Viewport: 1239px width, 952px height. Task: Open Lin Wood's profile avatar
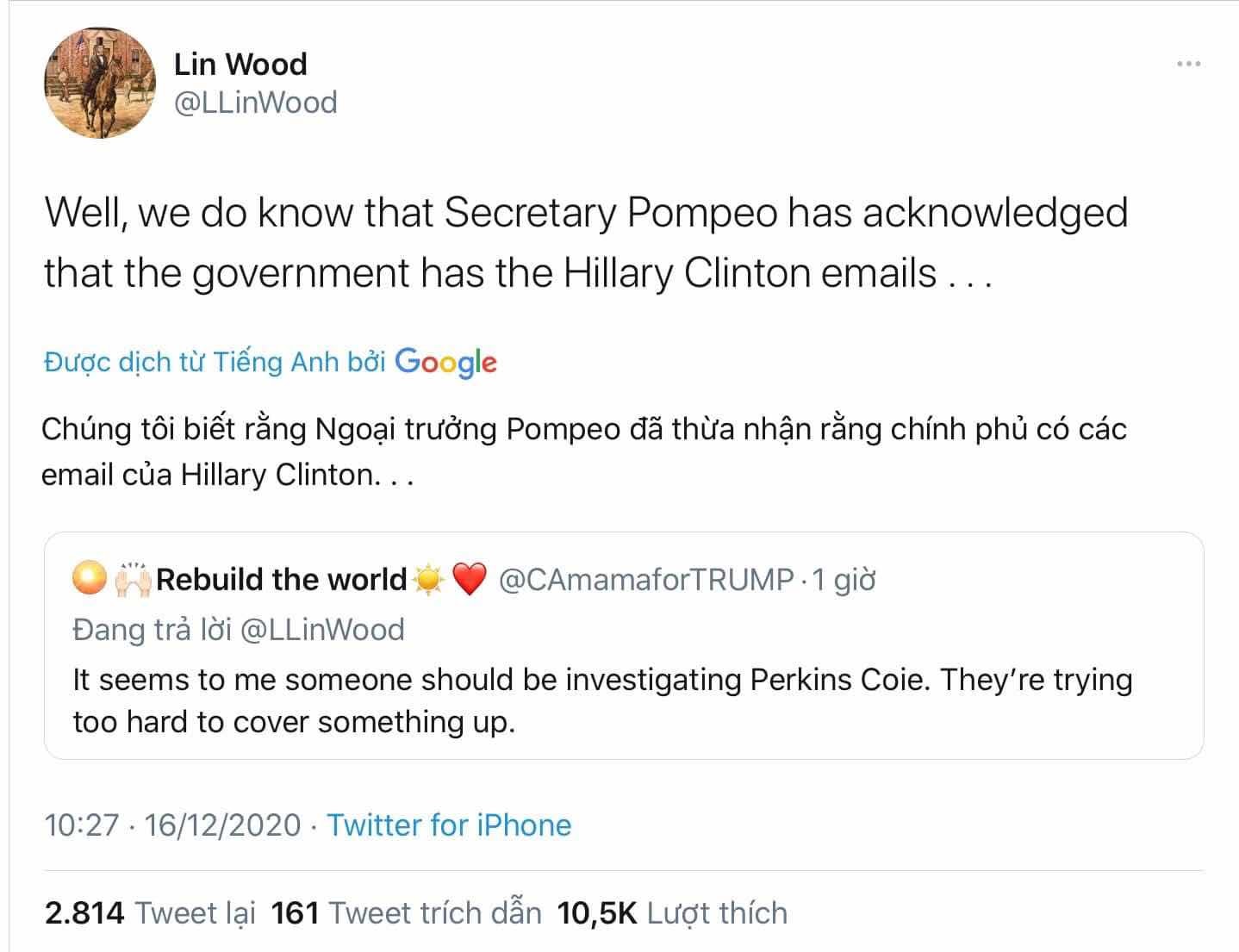click(99, 84)
